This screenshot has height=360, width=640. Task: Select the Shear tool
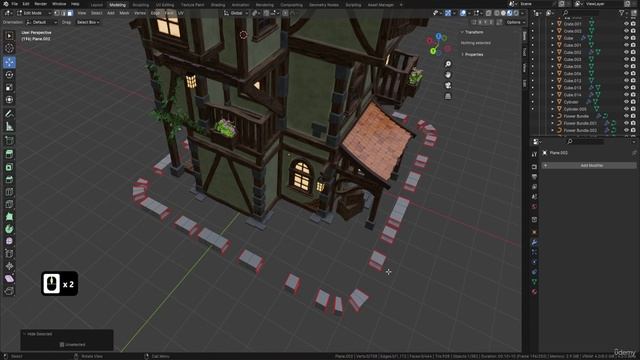[x=9, y=279]
